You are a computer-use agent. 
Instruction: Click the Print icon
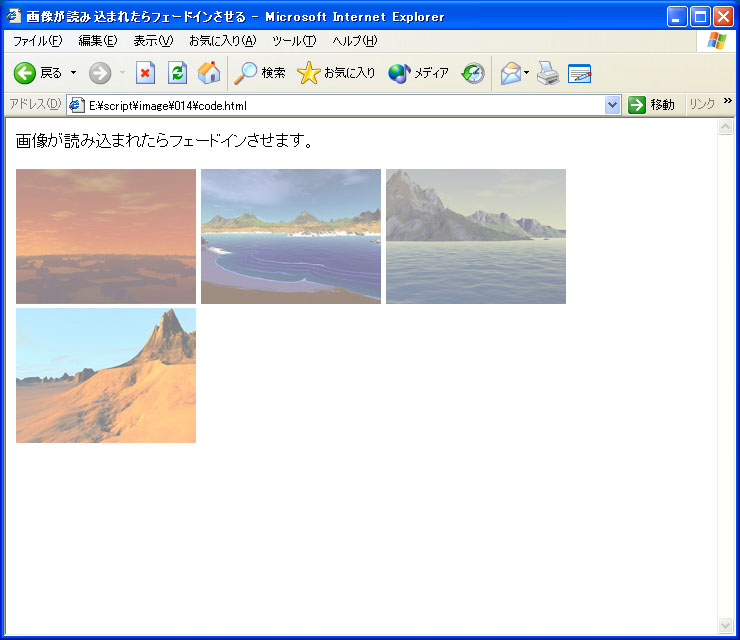pos(548,73)
